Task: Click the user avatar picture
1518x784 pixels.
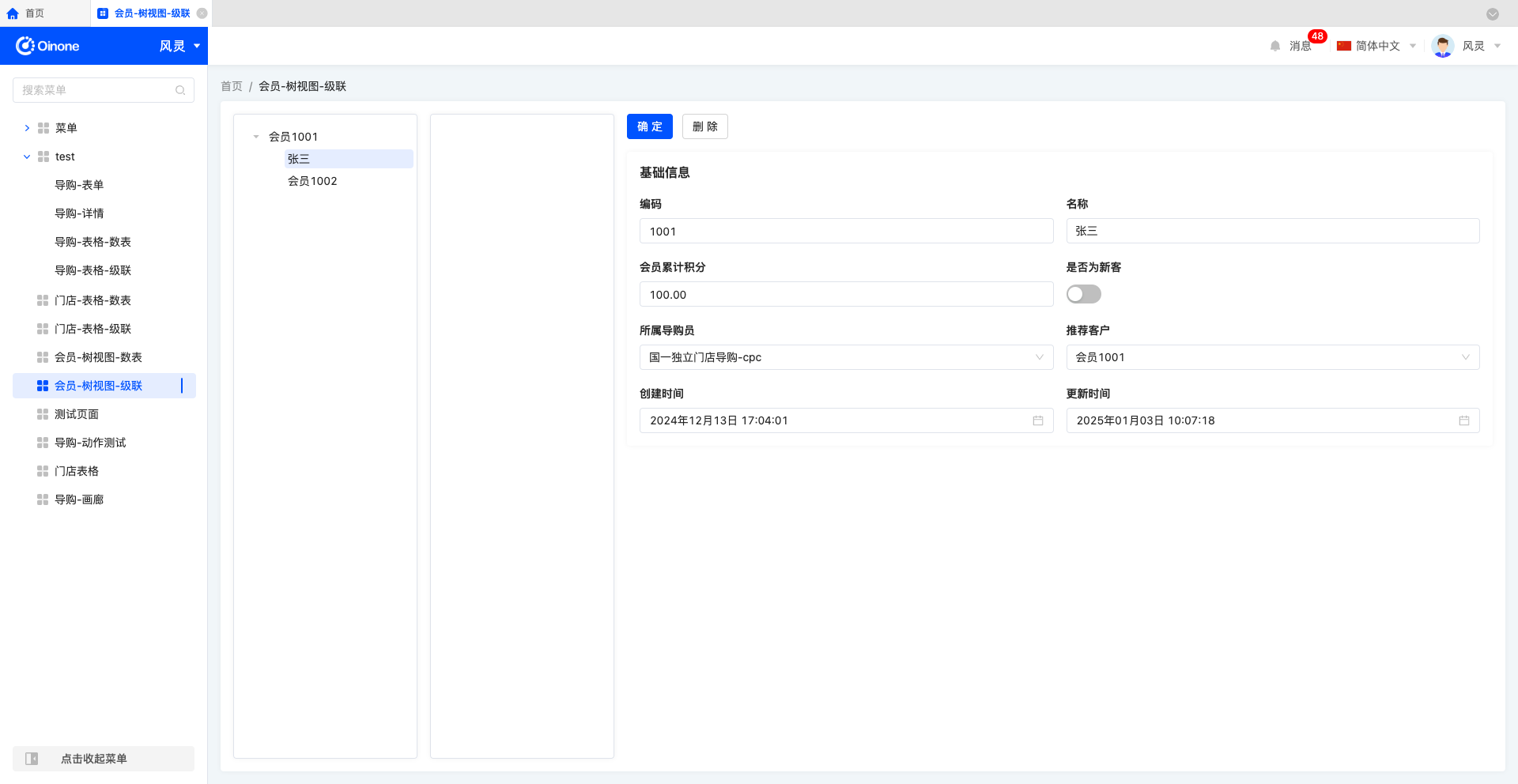Action: pyautogui.click(x=1442, y=46)
